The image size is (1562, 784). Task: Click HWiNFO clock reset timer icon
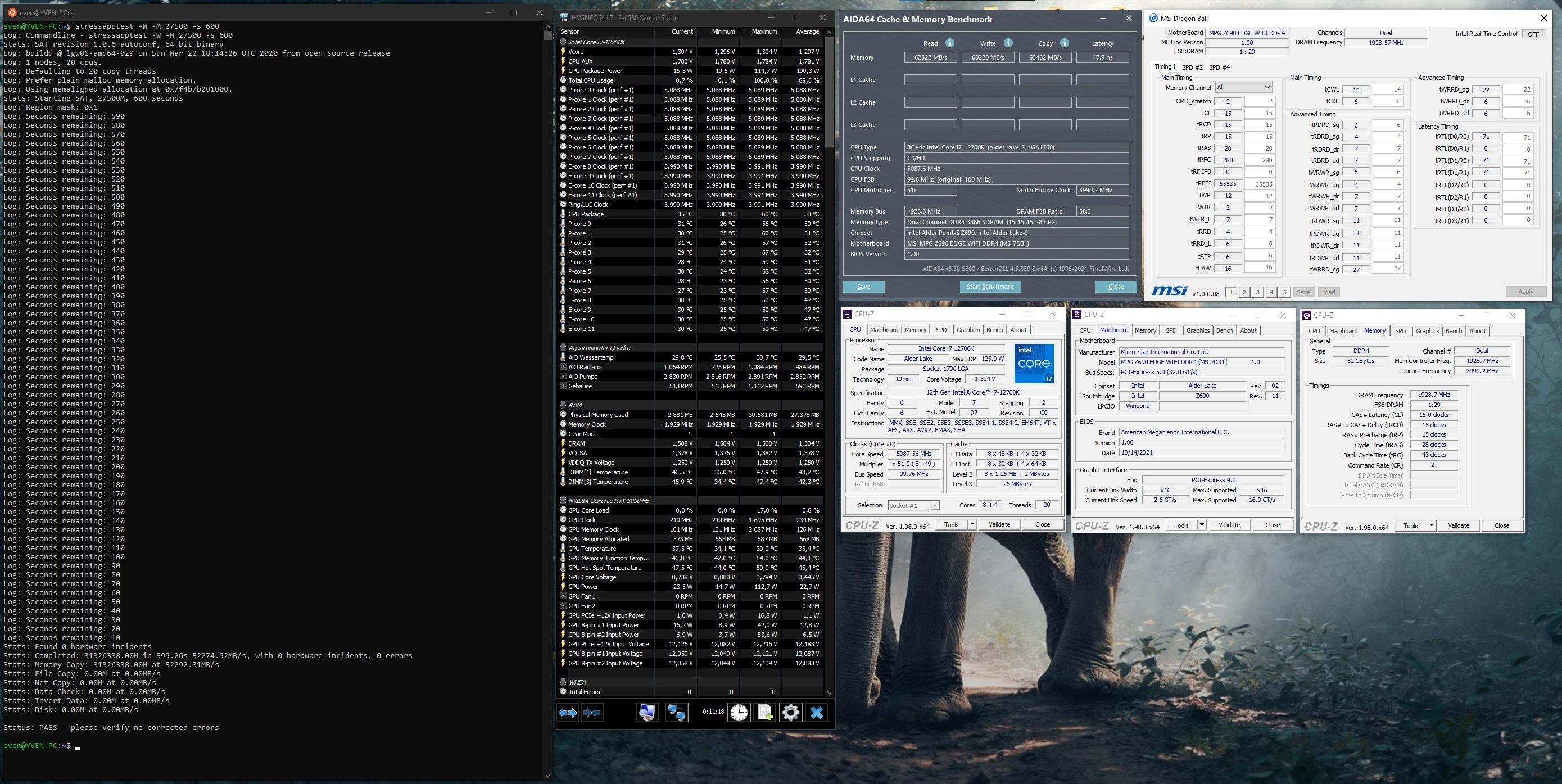(739, 713)
